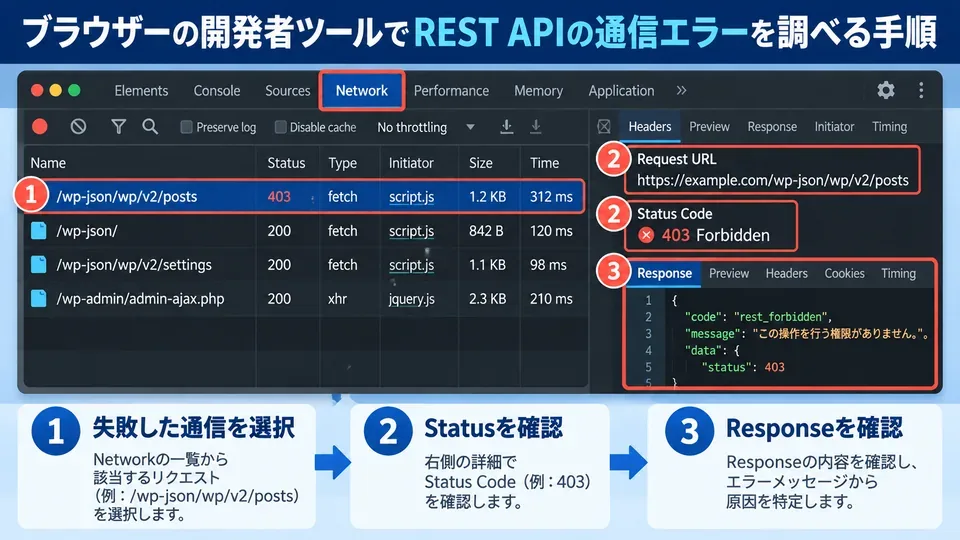
Task: Click the import HAR upload arrow icon
Action: [506, 127]
